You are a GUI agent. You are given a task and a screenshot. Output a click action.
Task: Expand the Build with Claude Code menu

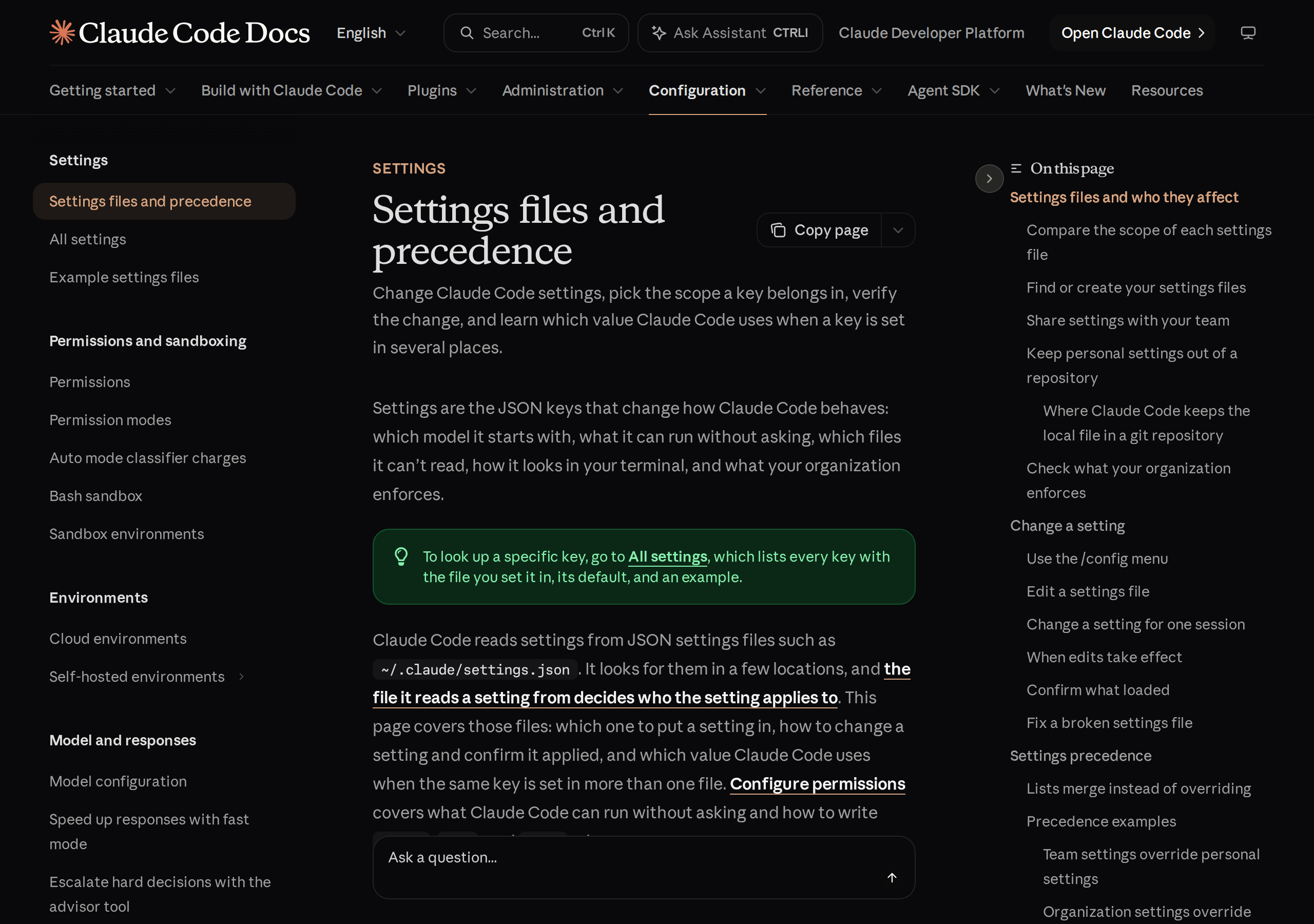point(292,90)
